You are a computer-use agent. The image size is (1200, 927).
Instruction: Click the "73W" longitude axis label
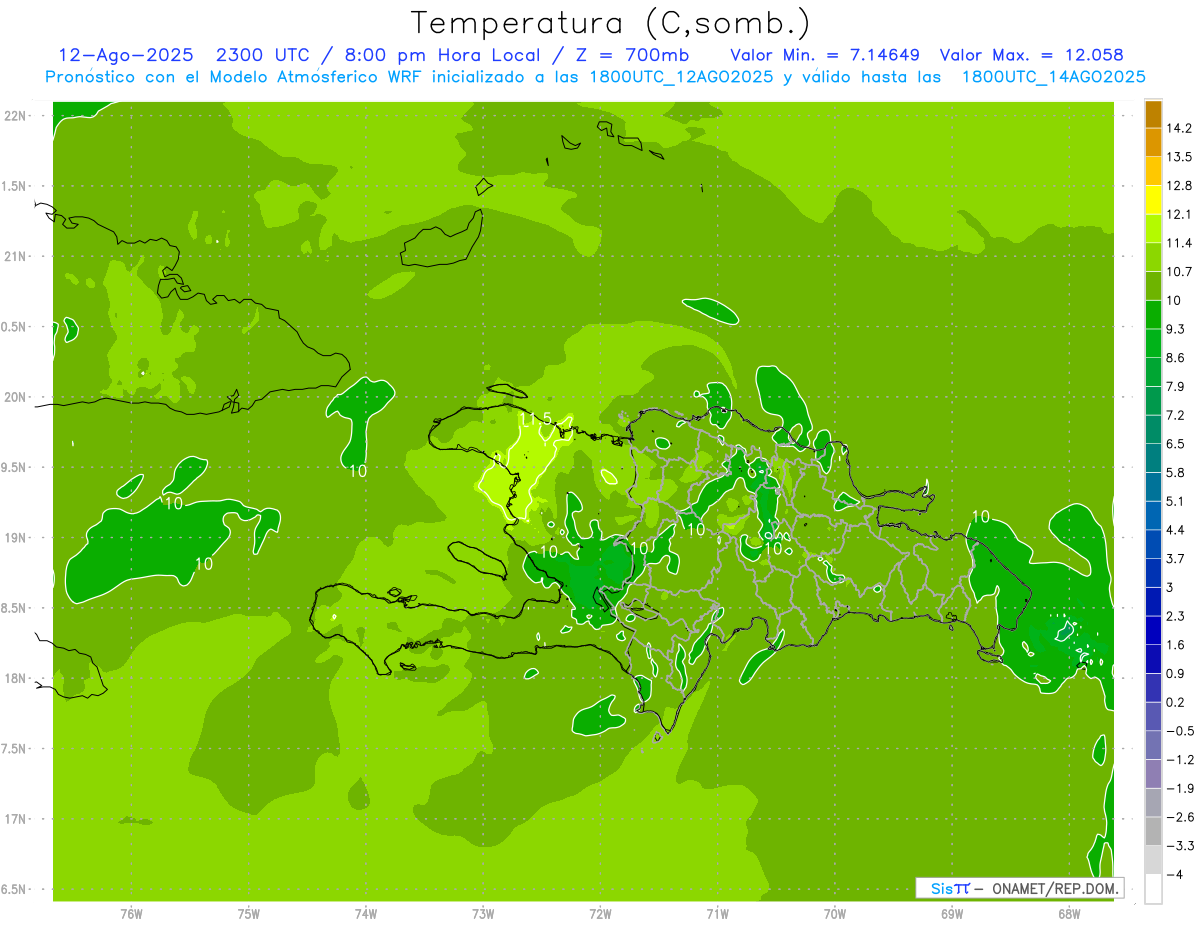(483, 914)
